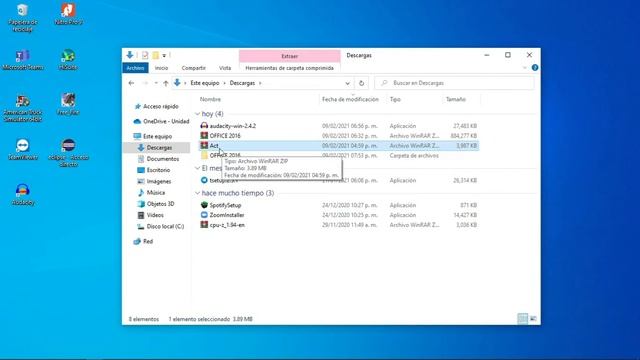Image resolution: width=640 pixels, height=360 pixels.
Task: Select OFFICE 2016 WinRAR archive file
Action: tap(338, 136)
